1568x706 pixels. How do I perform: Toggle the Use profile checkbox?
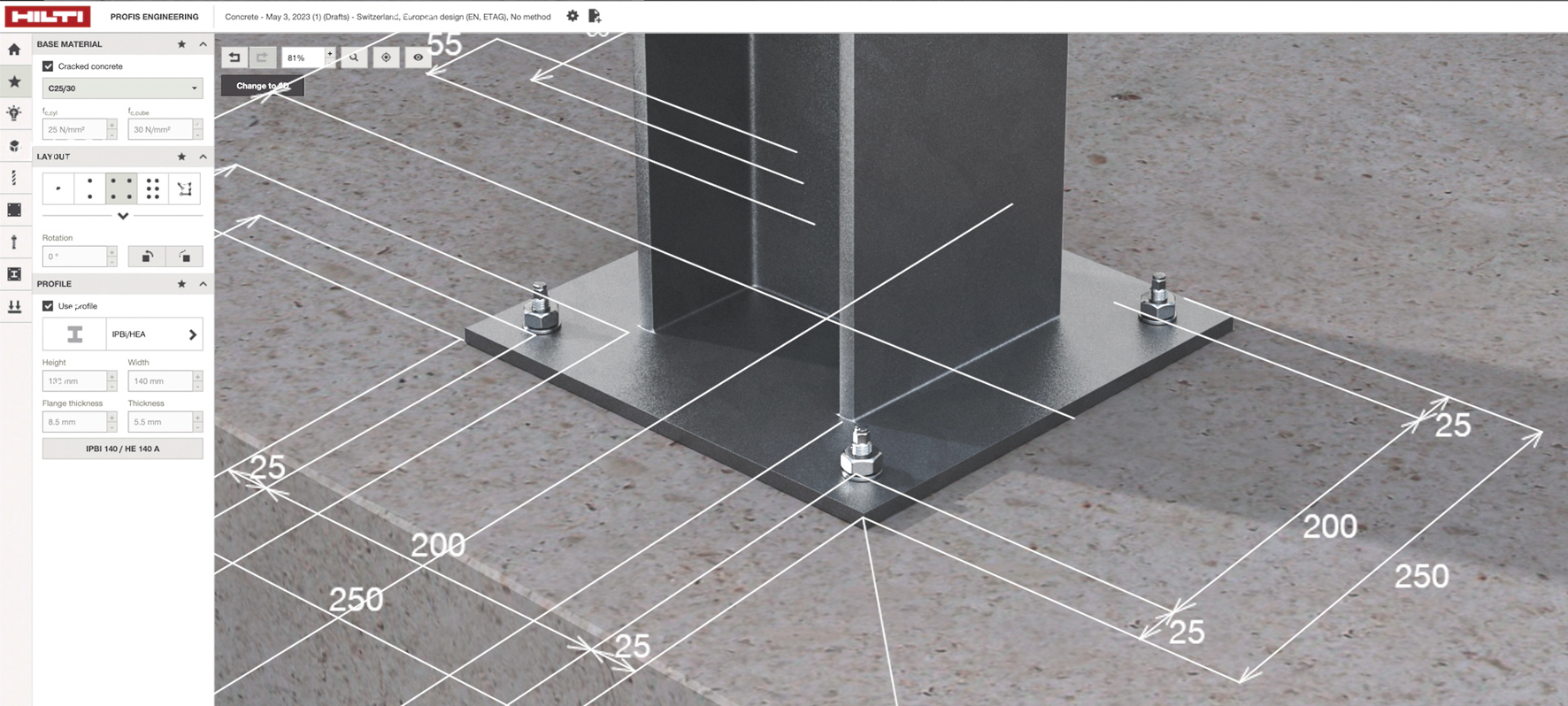click(48, 306)
